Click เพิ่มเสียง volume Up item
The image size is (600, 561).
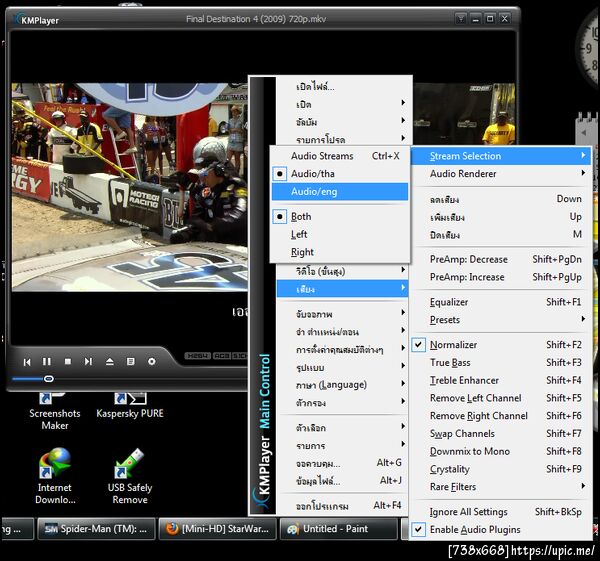point(501,217)
